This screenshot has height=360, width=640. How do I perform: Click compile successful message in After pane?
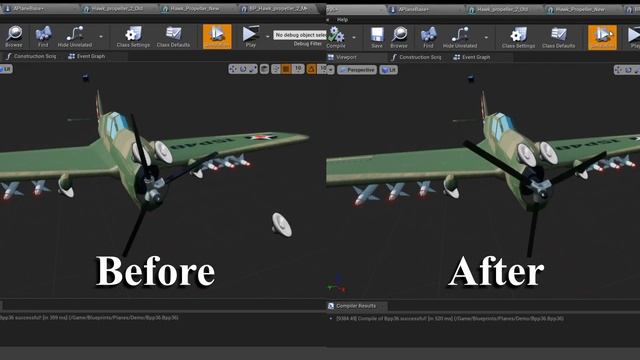click(450, 318)
